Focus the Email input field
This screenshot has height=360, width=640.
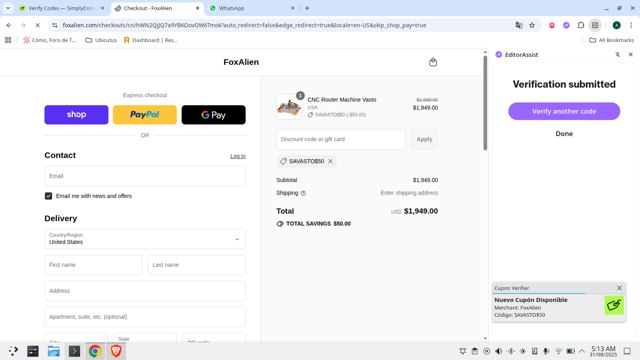[x=145, y=176]
